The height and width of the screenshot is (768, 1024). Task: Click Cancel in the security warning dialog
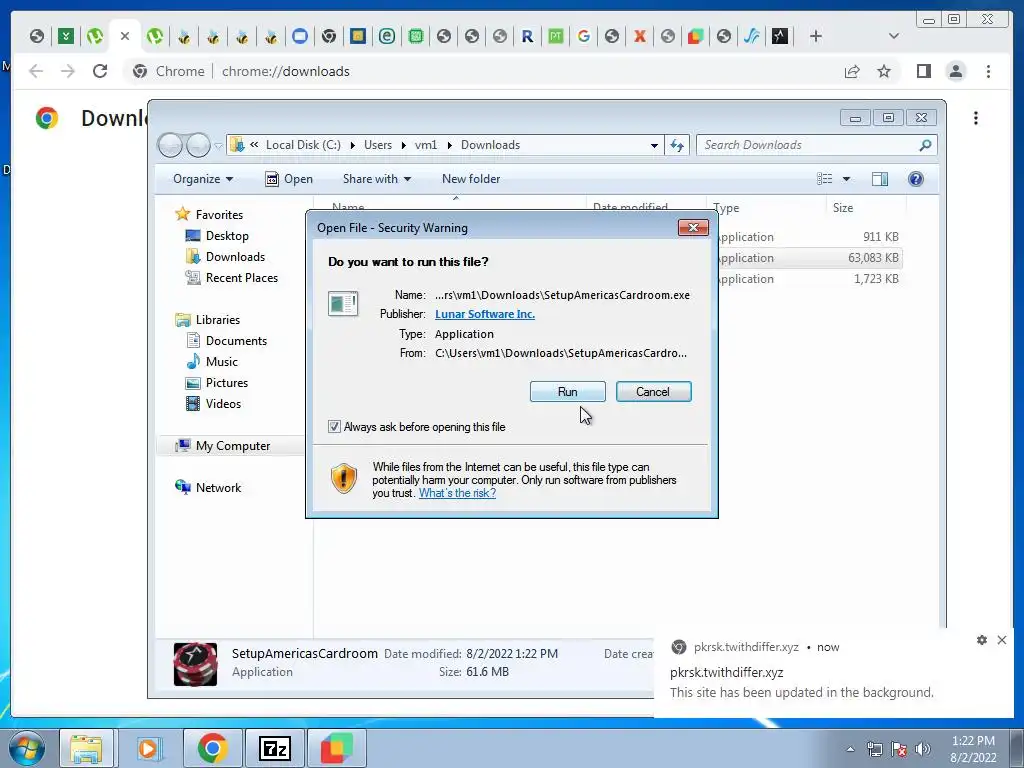coord(653,392)
